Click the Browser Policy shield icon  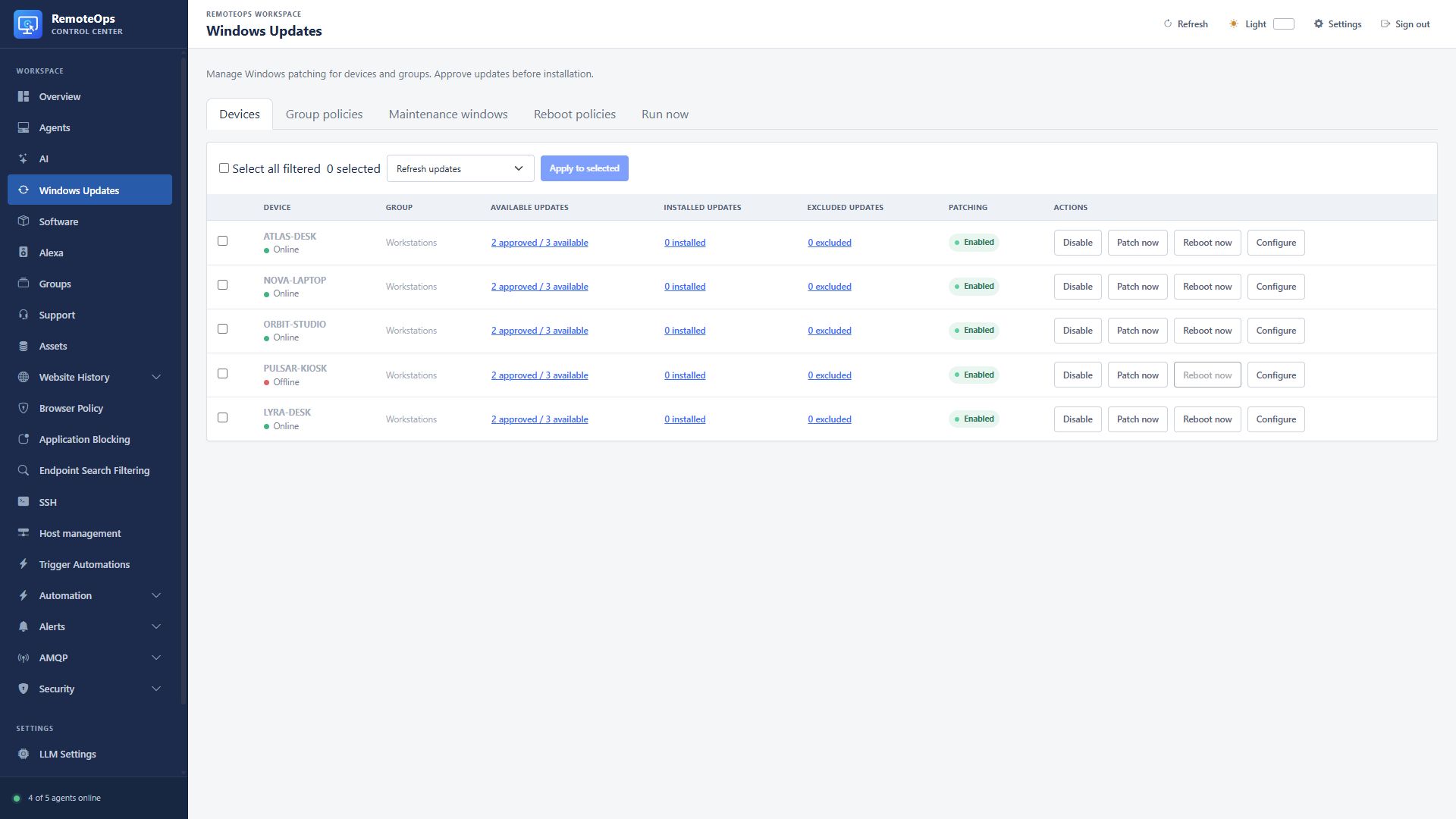pyautogui.click(x=24, y=408)
